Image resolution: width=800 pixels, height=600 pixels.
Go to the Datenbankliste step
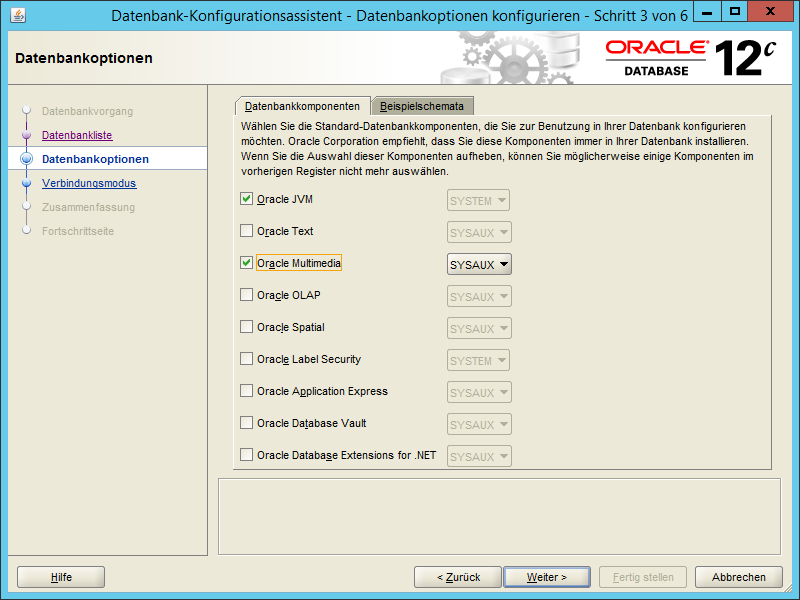(x=77, y=135)
